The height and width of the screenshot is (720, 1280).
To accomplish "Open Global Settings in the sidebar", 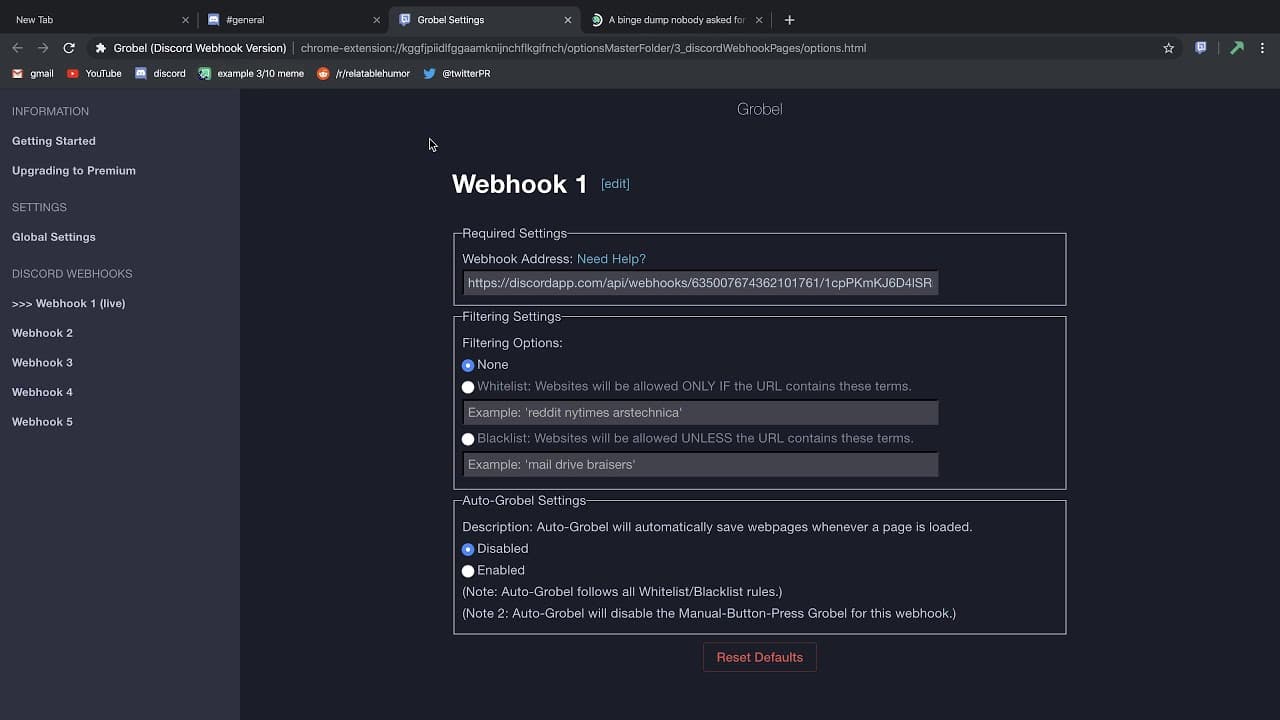I will [x=54, y=237].
